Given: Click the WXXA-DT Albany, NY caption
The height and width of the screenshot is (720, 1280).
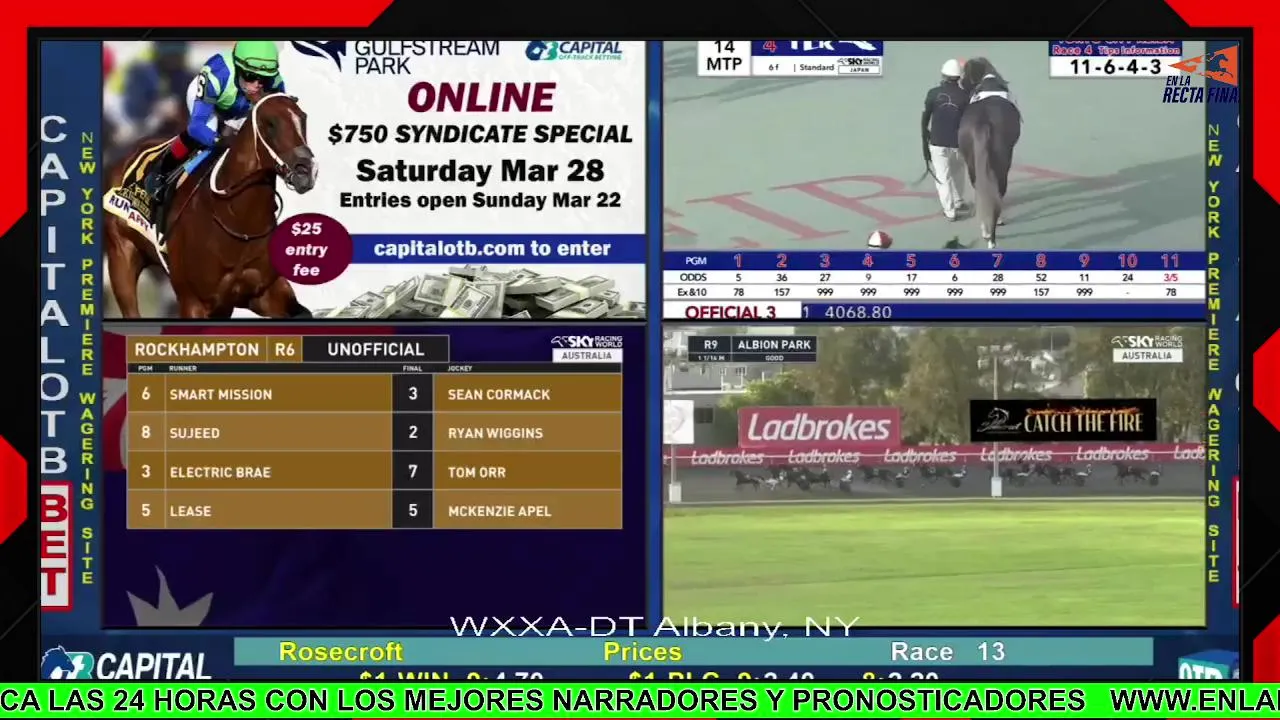Looking at the screenshot, I should 655,627.
